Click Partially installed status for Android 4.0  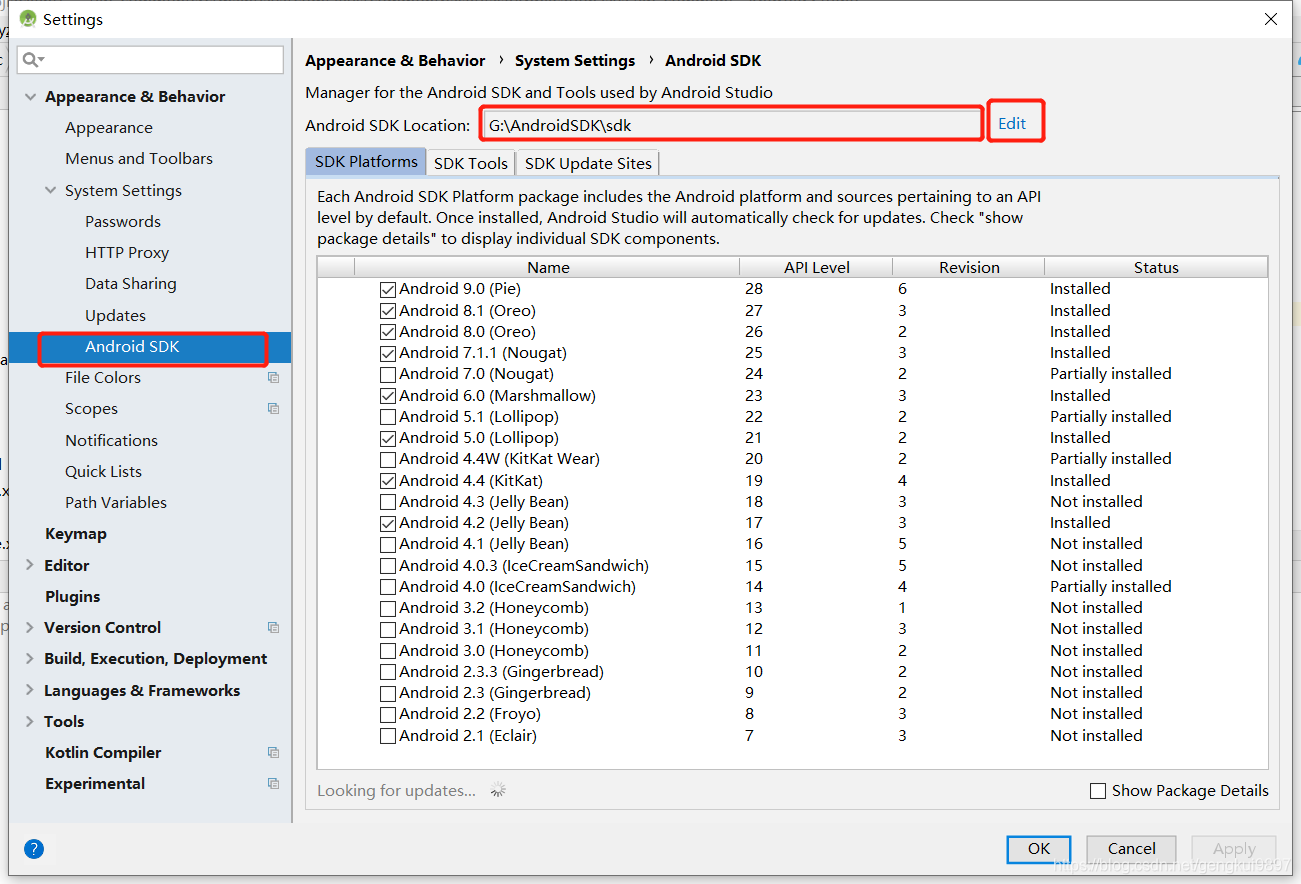click(x=1110, y=587)
